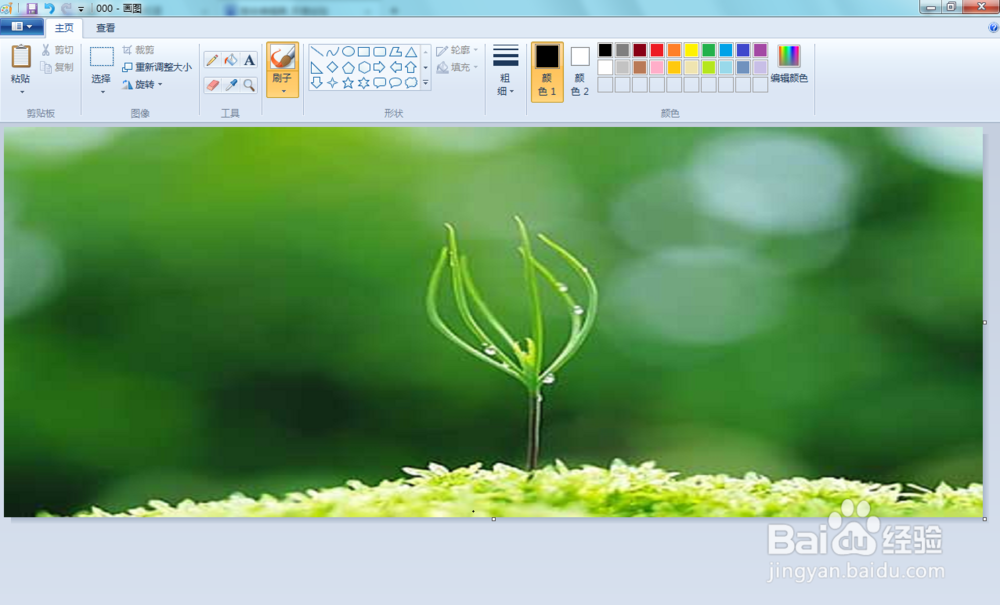Click the canvas right-edge resize handle
The height and width of the screenshot is (605, 1000).
pos(985,323)
